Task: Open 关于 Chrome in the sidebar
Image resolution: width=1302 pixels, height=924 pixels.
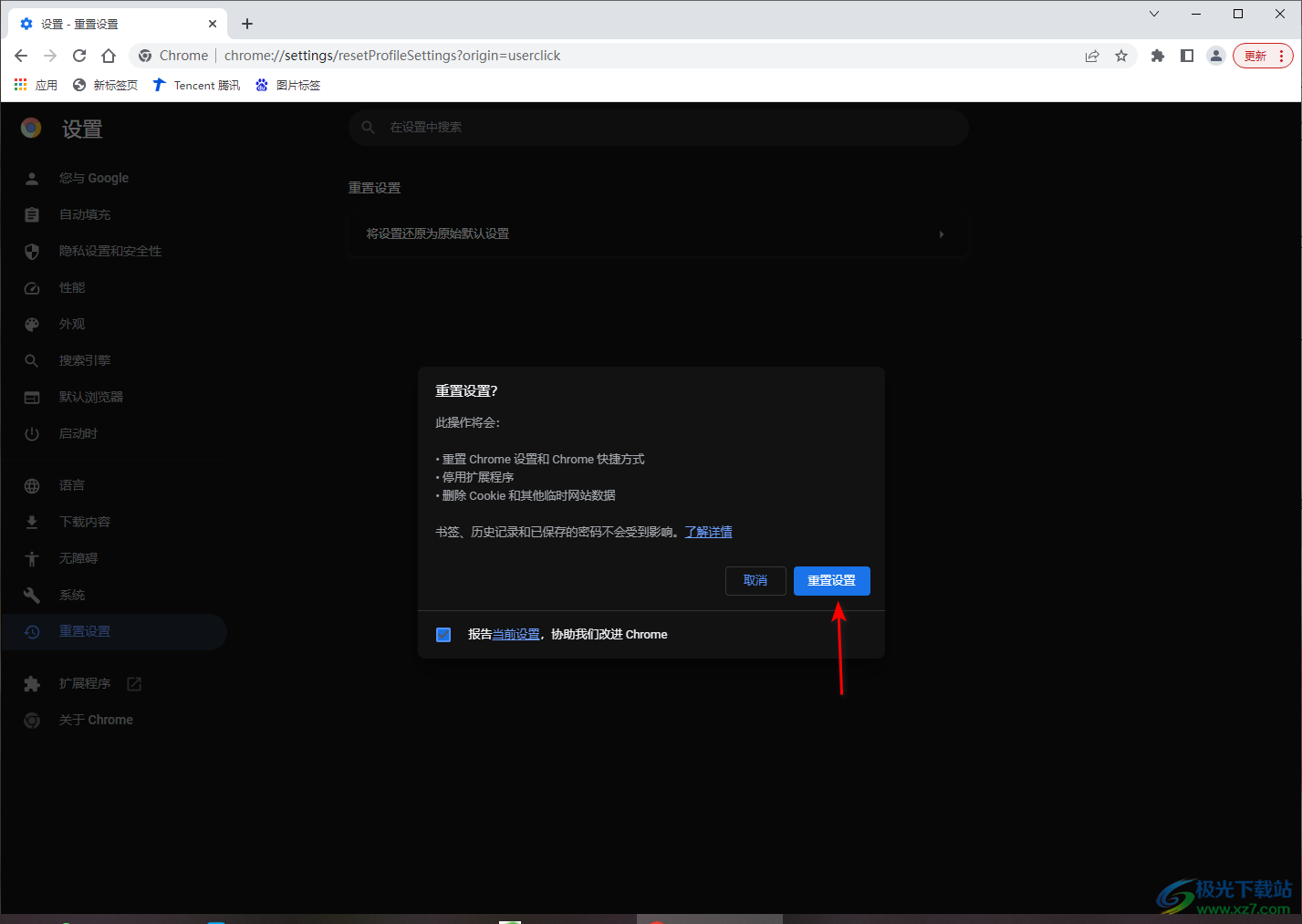Action: 114,720
